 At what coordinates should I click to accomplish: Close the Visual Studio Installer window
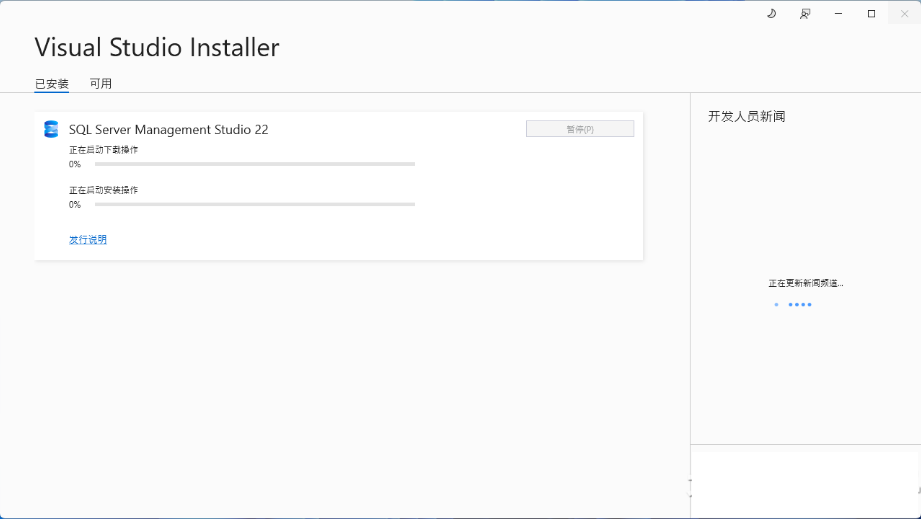point(905,14)
